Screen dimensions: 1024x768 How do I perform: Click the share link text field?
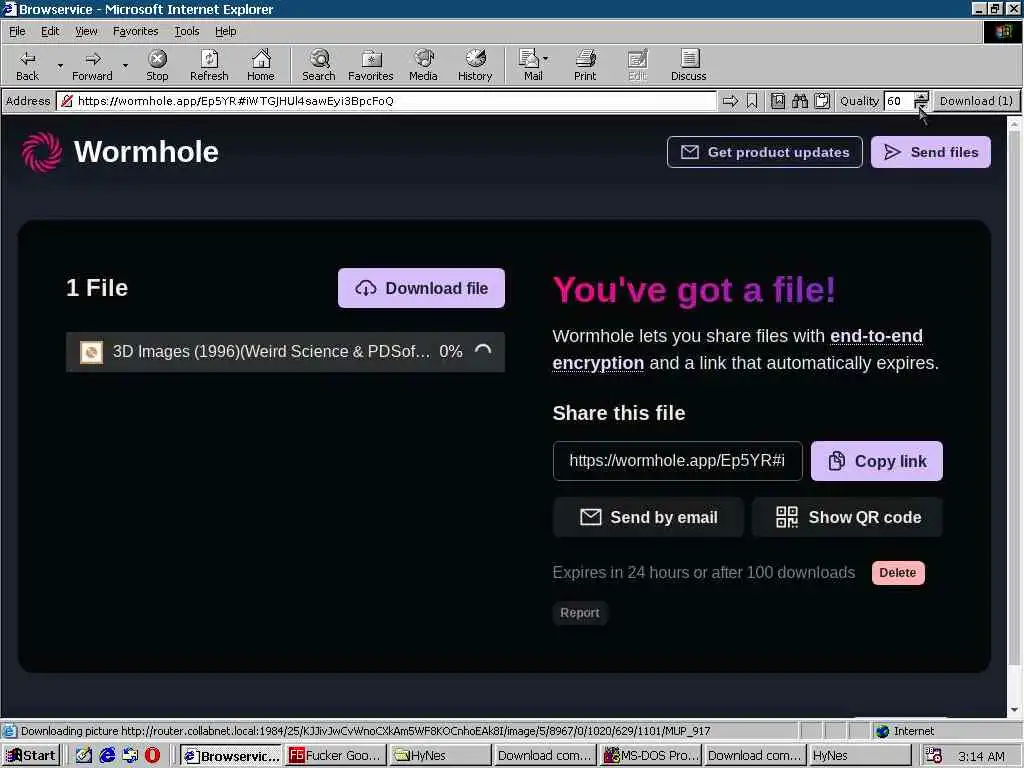click(x=677, y=461)
